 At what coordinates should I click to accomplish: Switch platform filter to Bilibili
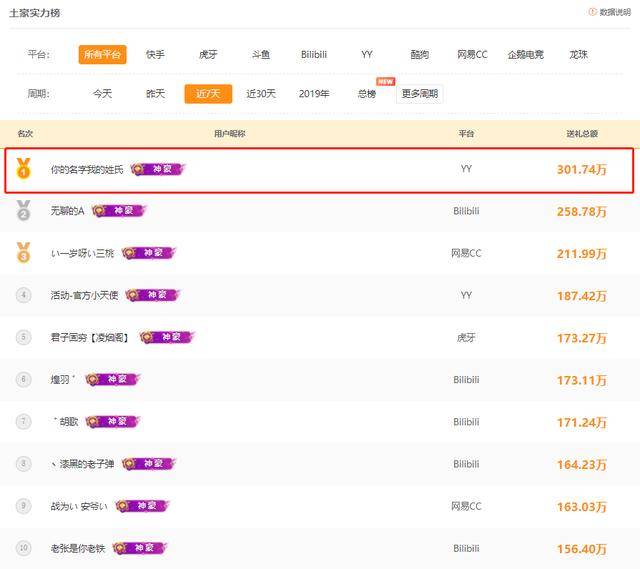(x=313, y=55)
